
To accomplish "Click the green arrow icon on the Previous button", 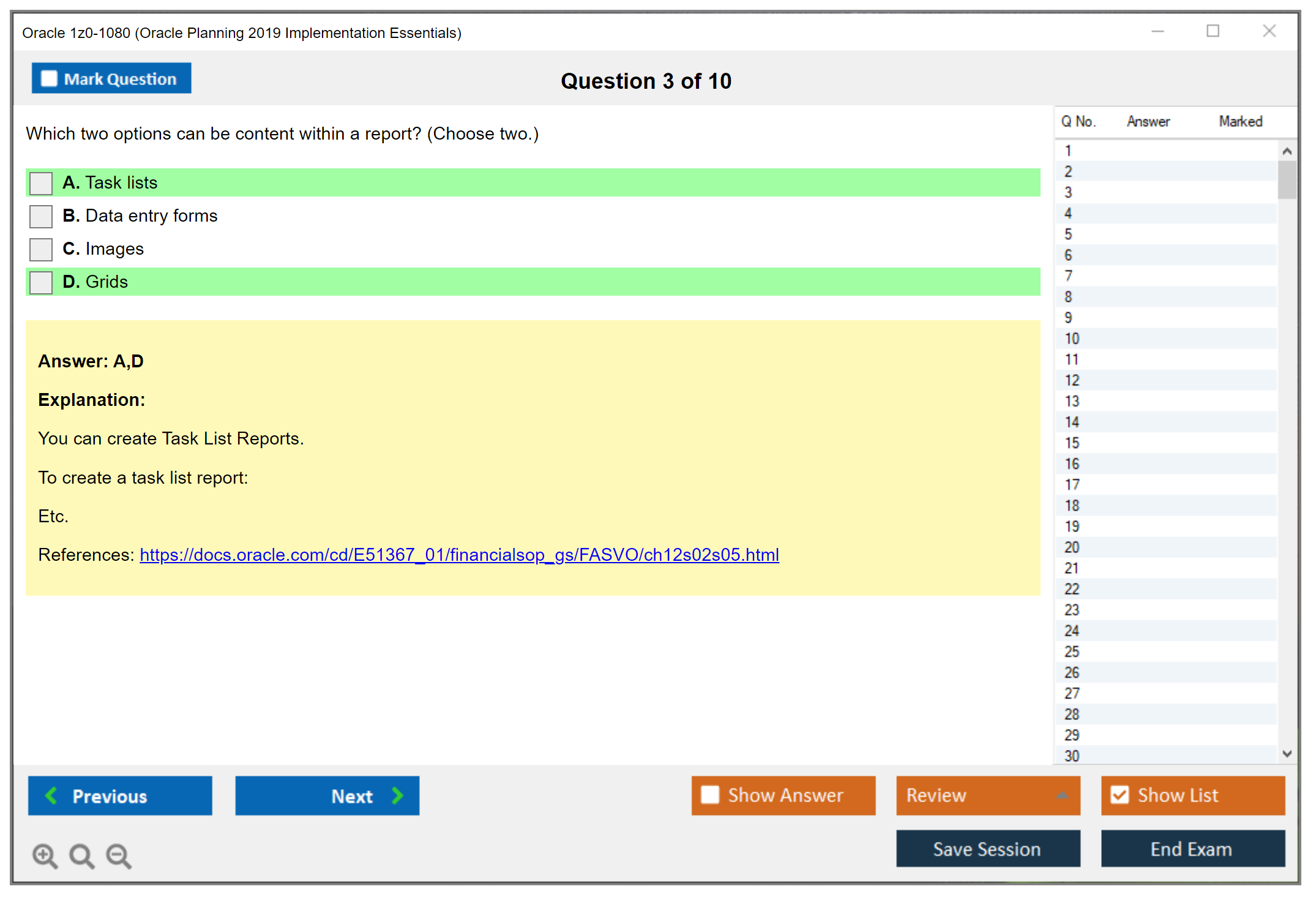I will point(52,796).
